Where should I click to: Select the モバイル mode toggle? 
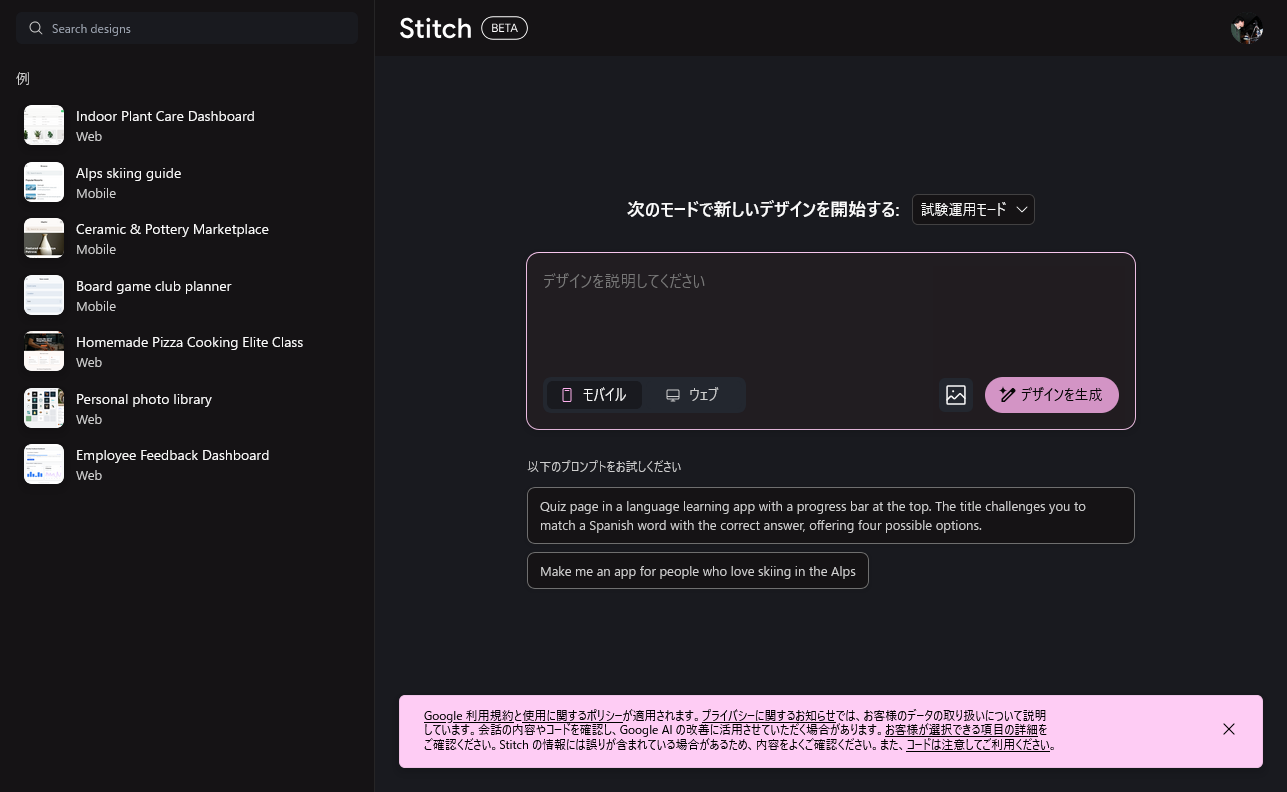pos(594,395)
